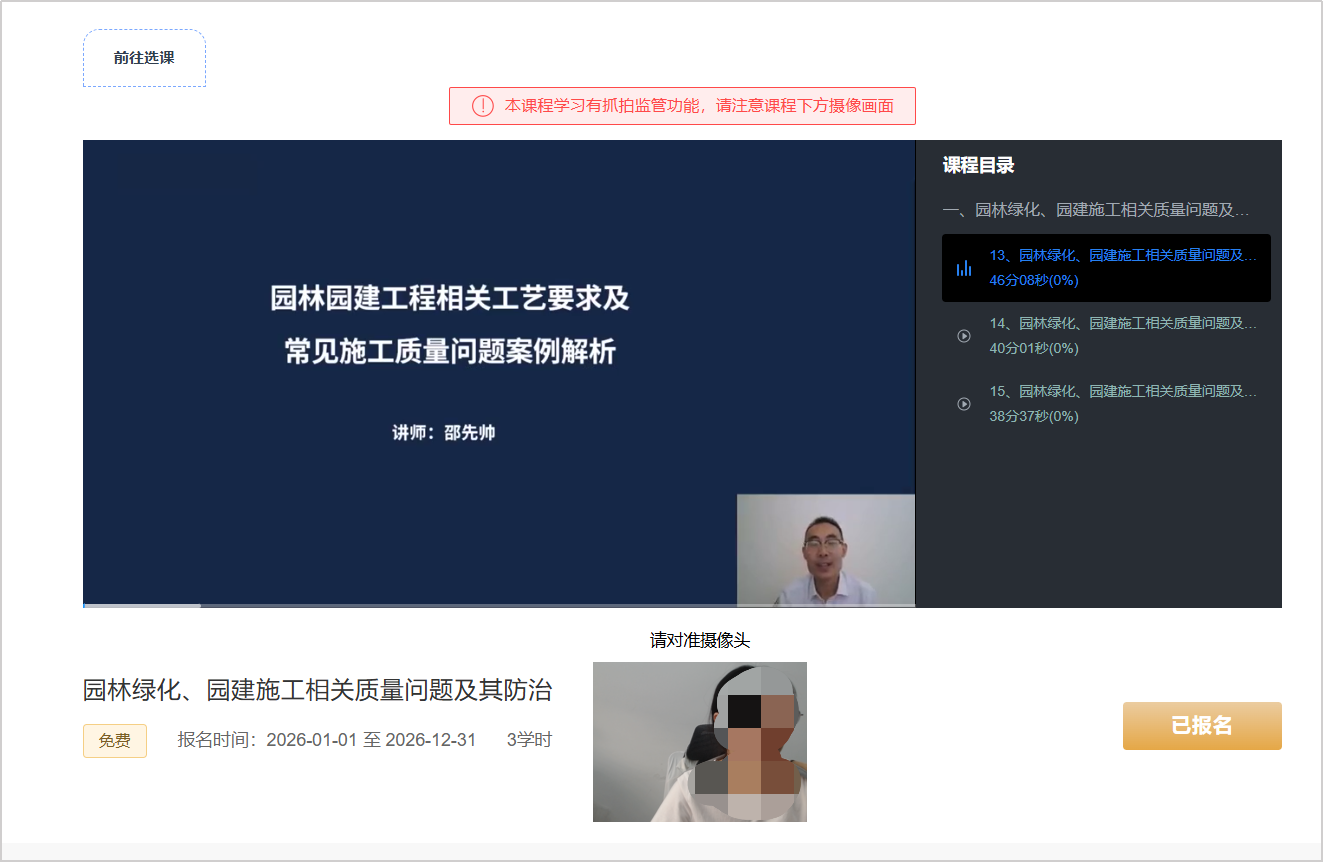1324x863 pixels.
Task: Click the webcam preview under 请对准摄像头
Action: [x=700, y=742]
